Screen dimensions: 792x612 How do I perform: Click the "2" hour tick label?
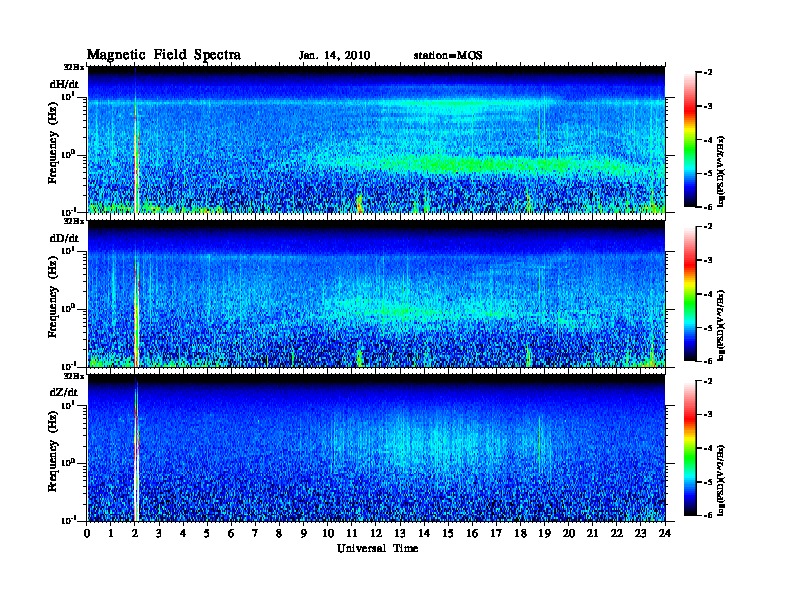135,533
